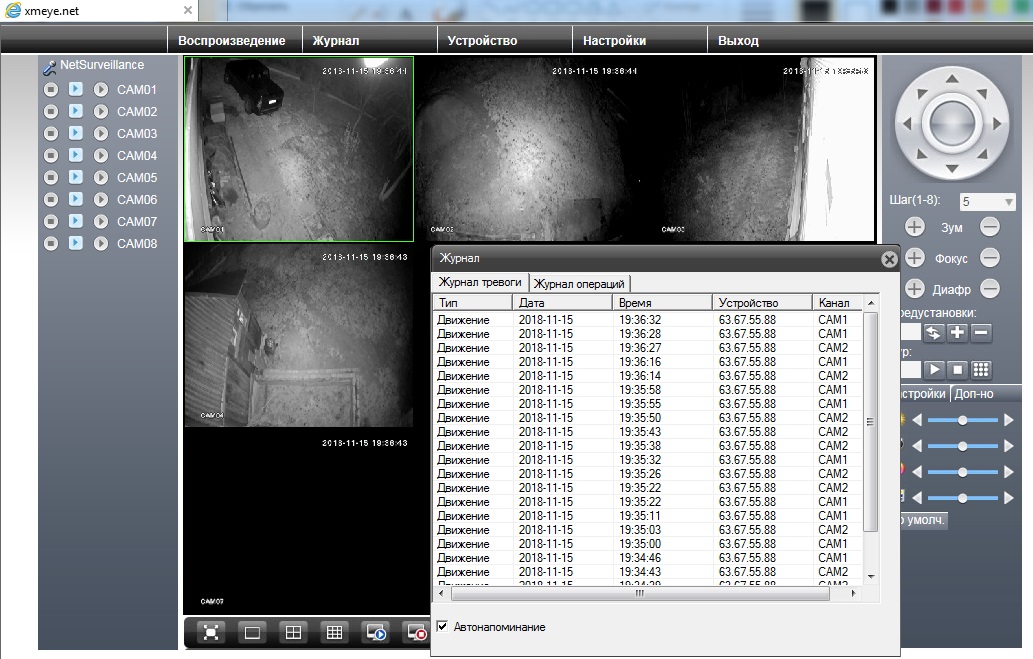Screen dimensions: 1033x659
Task: Click the first image adjustment slider handle
Action: point(962,420)
